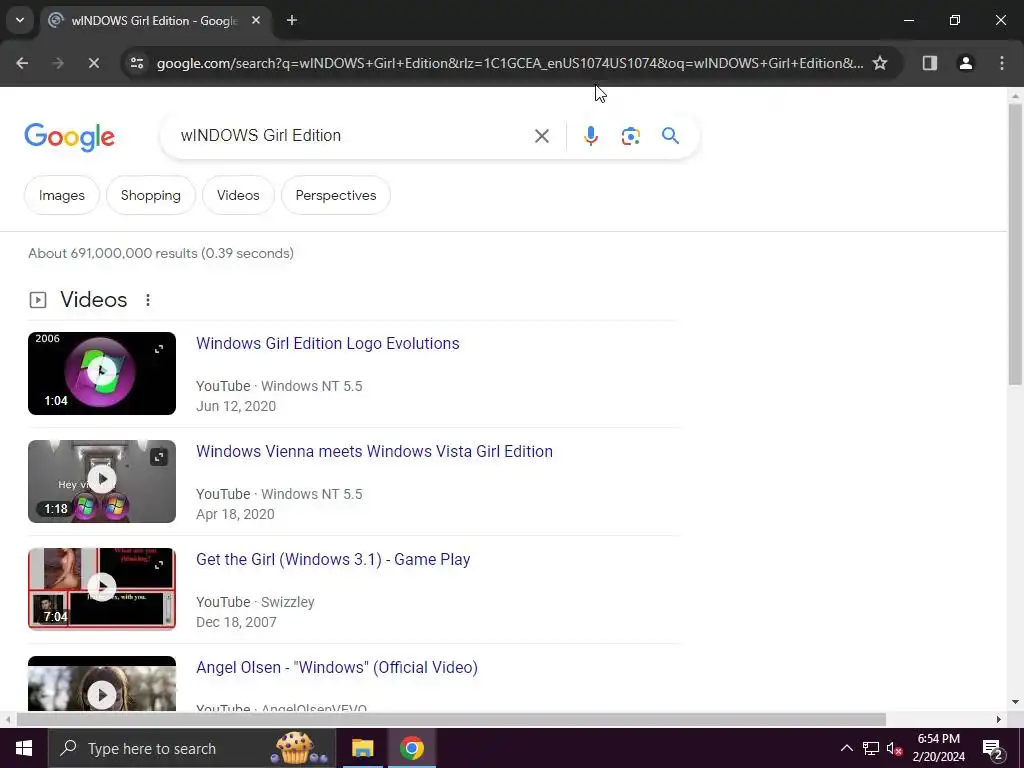Screen dimensions: 1024x768
Task: Open the notification center icon
Action: pyautogui.click(x=993, y=748)
